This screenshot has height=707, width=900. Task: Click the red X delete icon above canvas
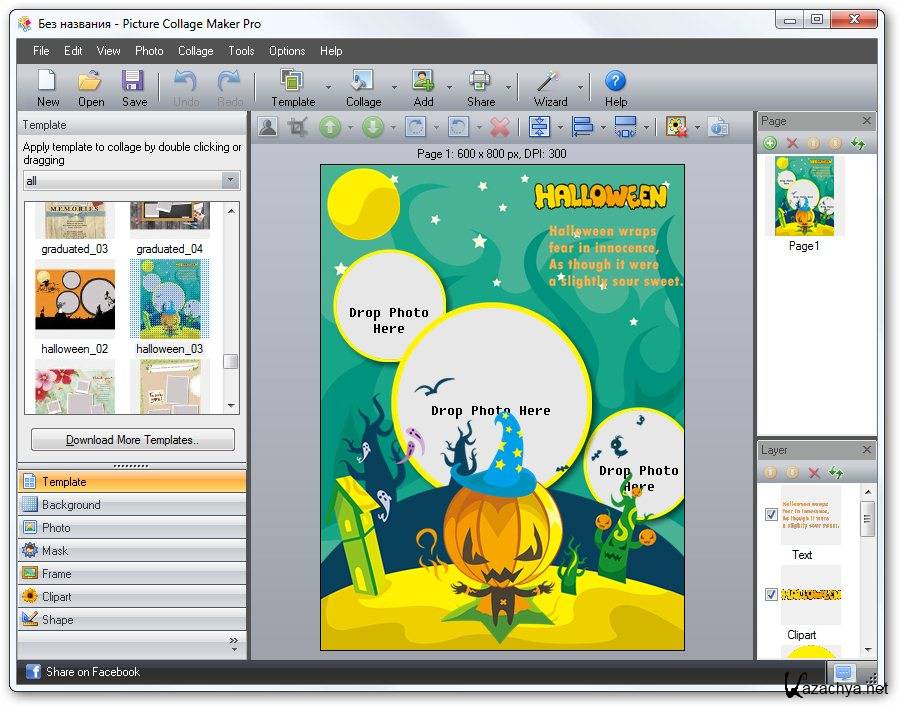click(x=500, y=127)
